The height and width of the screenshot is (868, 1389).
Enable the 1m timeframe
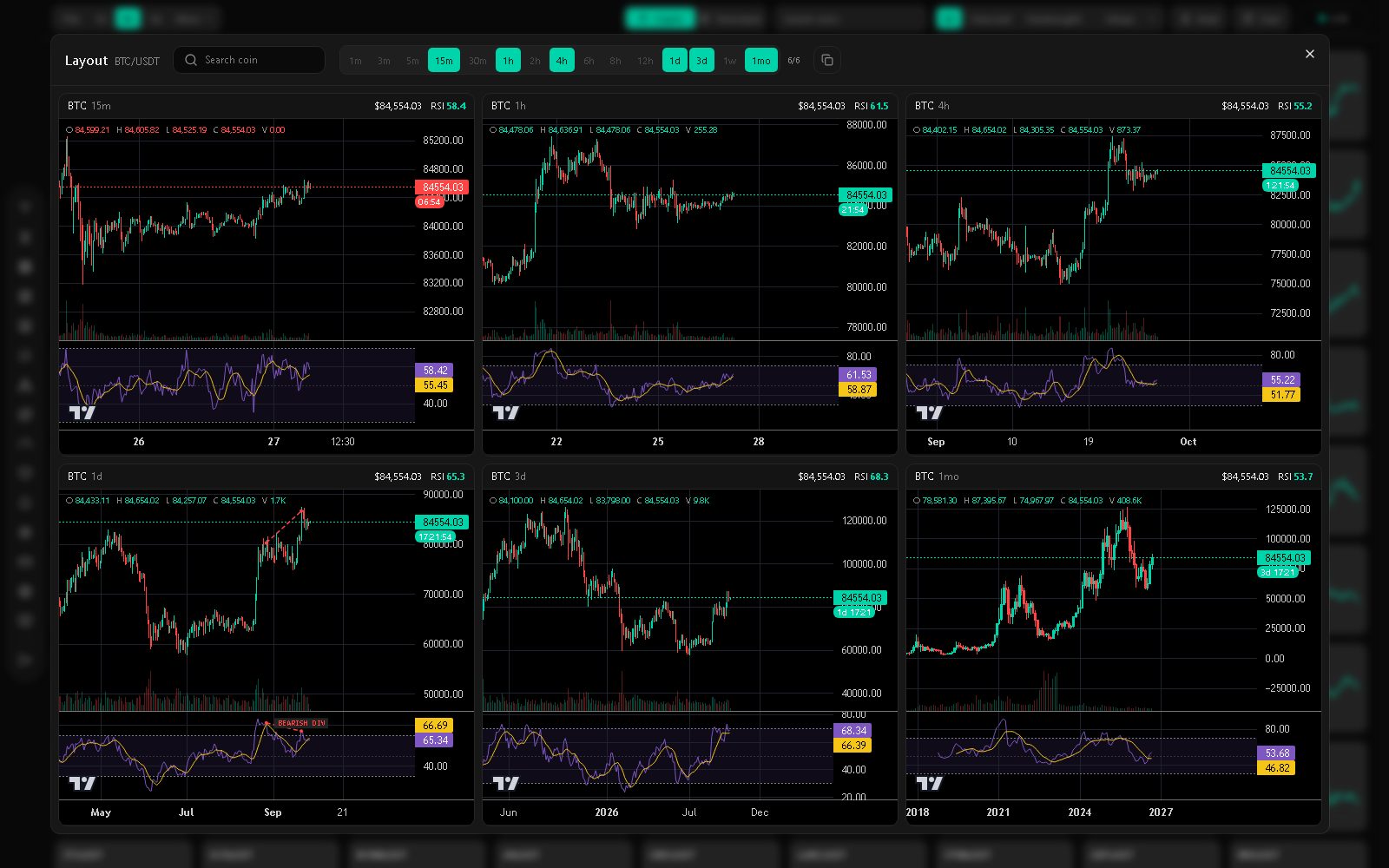355,61
